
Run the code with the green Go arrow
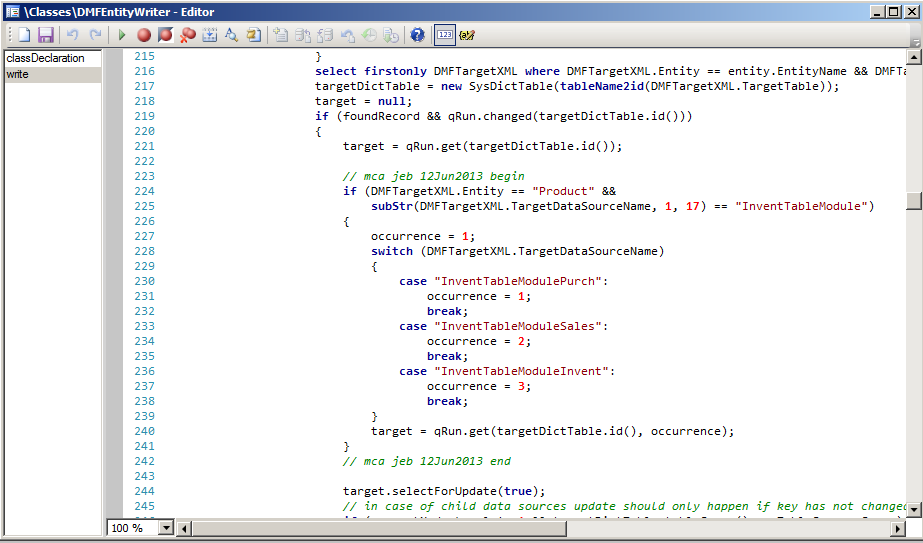tap(122, 35)
